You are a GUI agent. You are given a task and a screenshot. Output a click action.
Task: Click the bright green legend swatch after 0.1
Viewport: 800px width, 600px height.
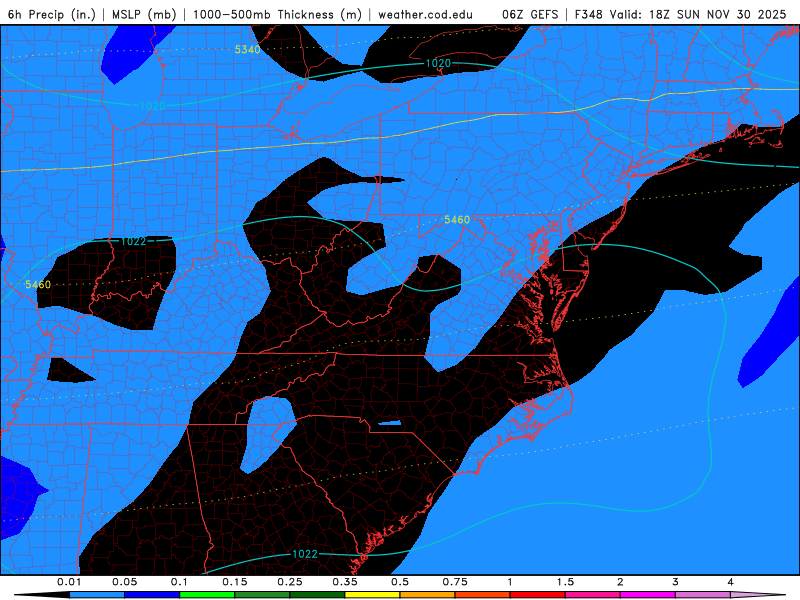(x=207, y=595)
